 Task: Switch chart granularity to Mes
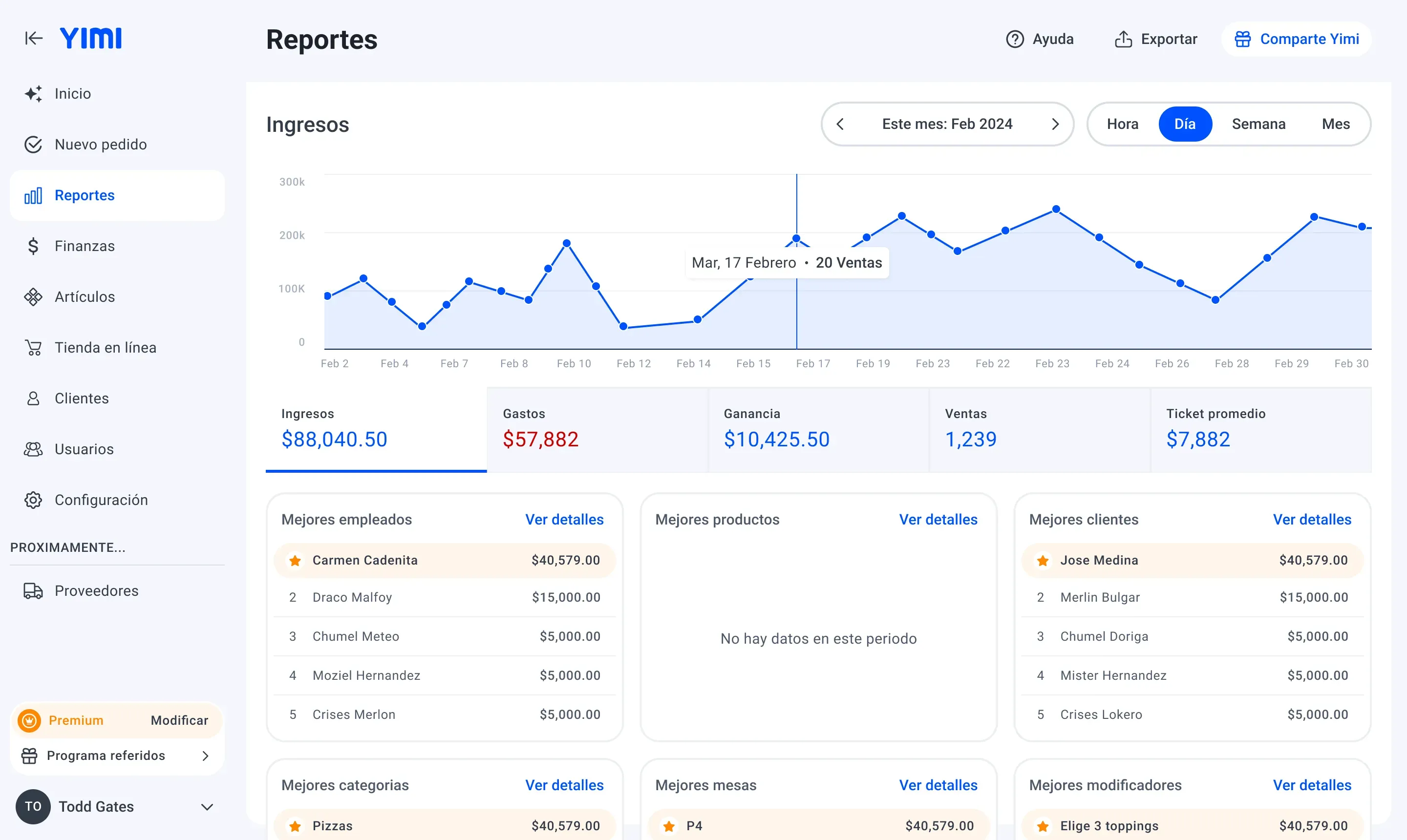pos(1336,124)
